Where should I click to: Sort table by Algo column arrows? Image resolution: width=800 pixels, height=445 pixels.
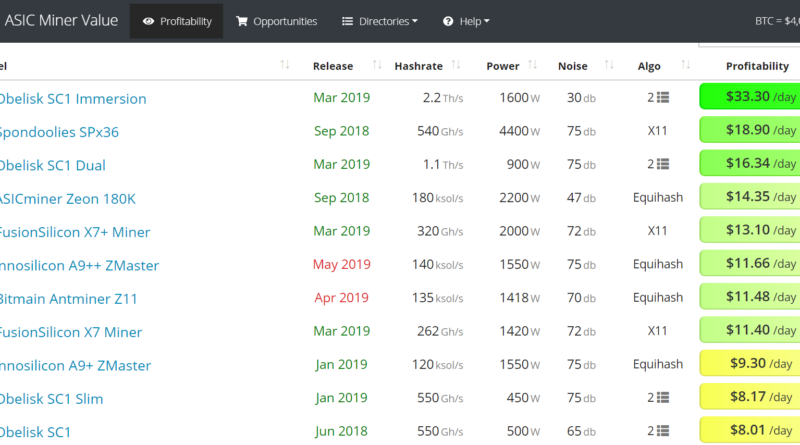tap(685, 65)
